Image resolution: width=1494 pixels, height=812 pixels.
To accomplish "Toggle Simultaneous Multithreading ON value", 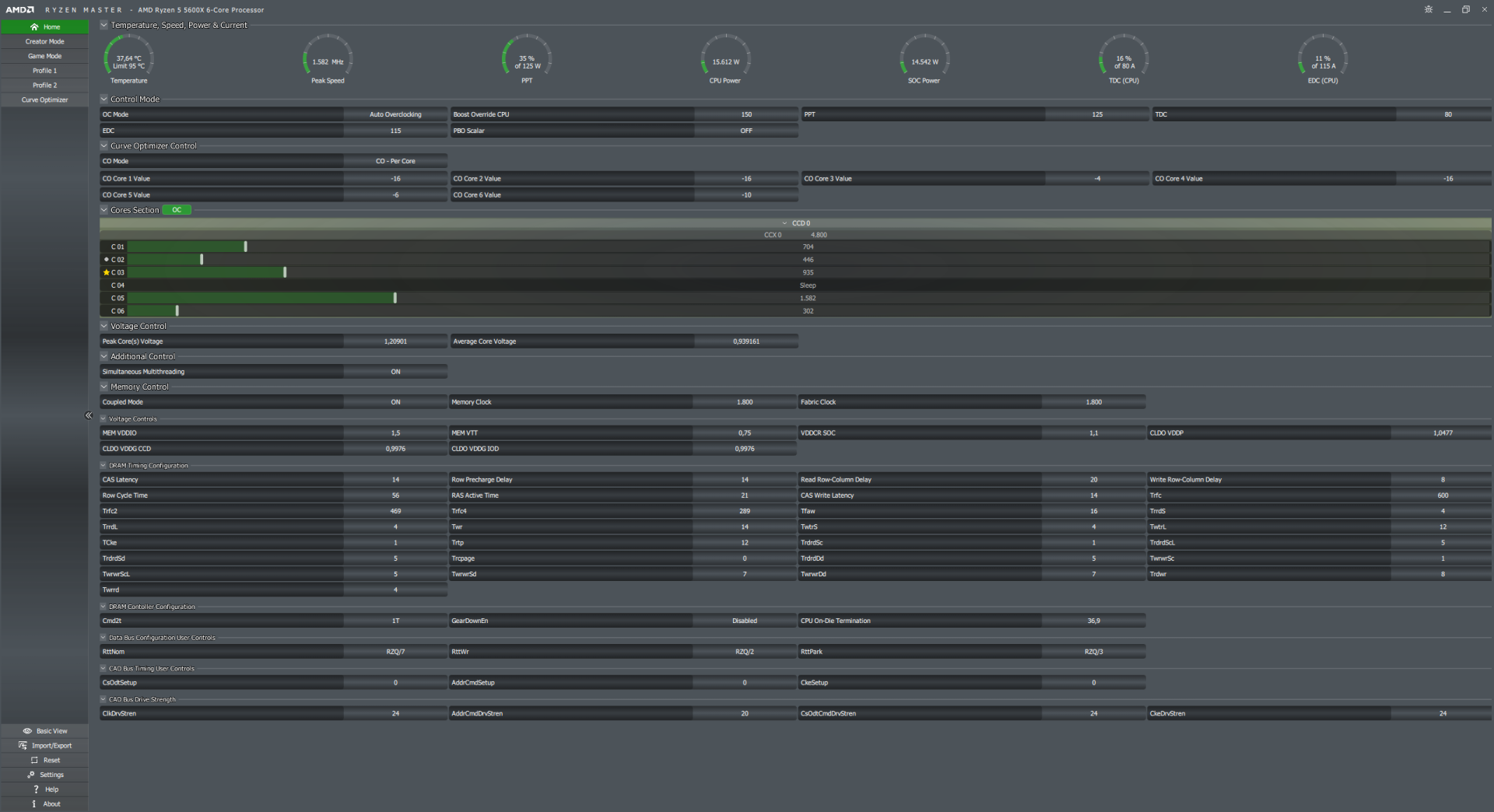I will 395,372.
